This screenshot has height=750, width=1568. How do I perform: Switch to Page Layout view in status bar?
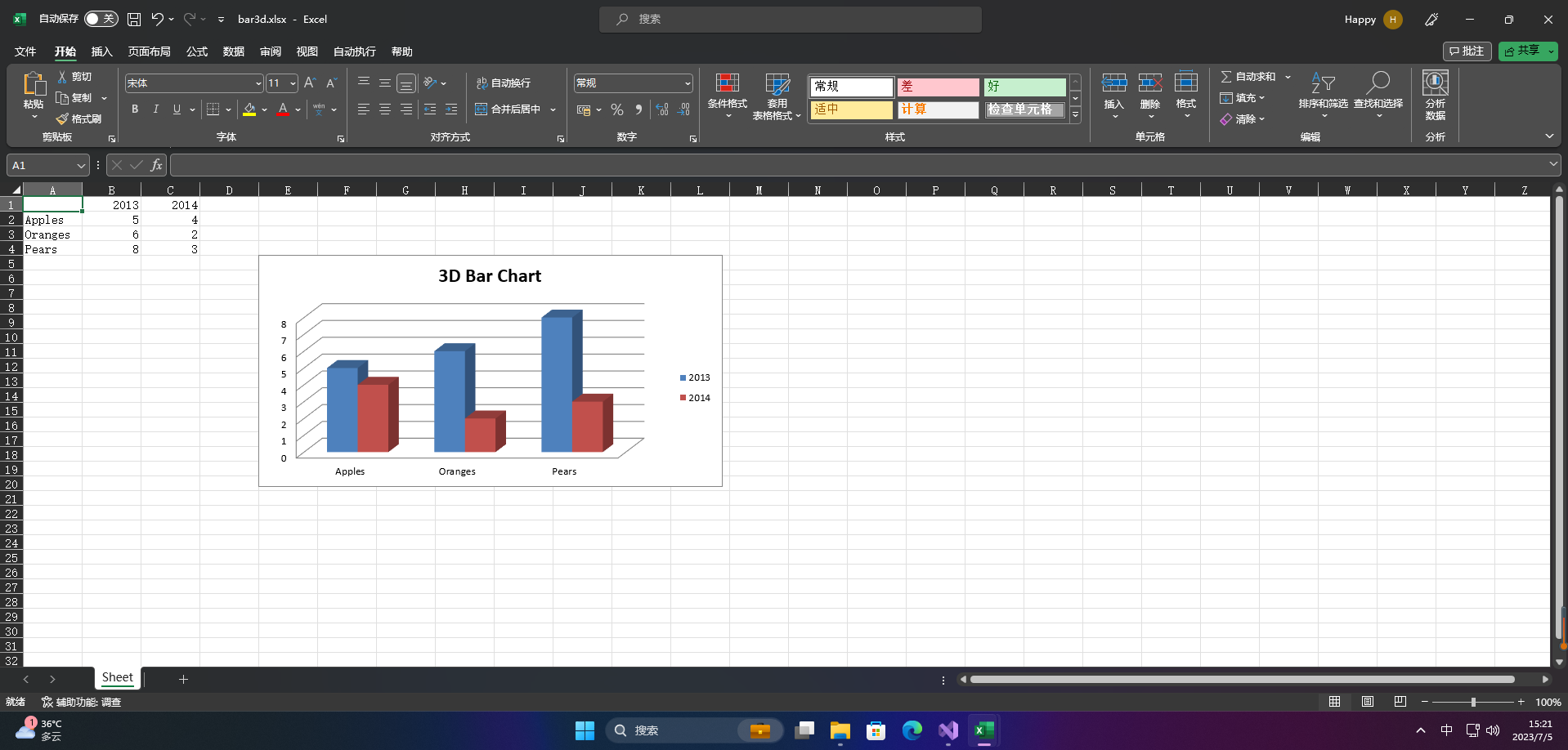click(1368, 702)
